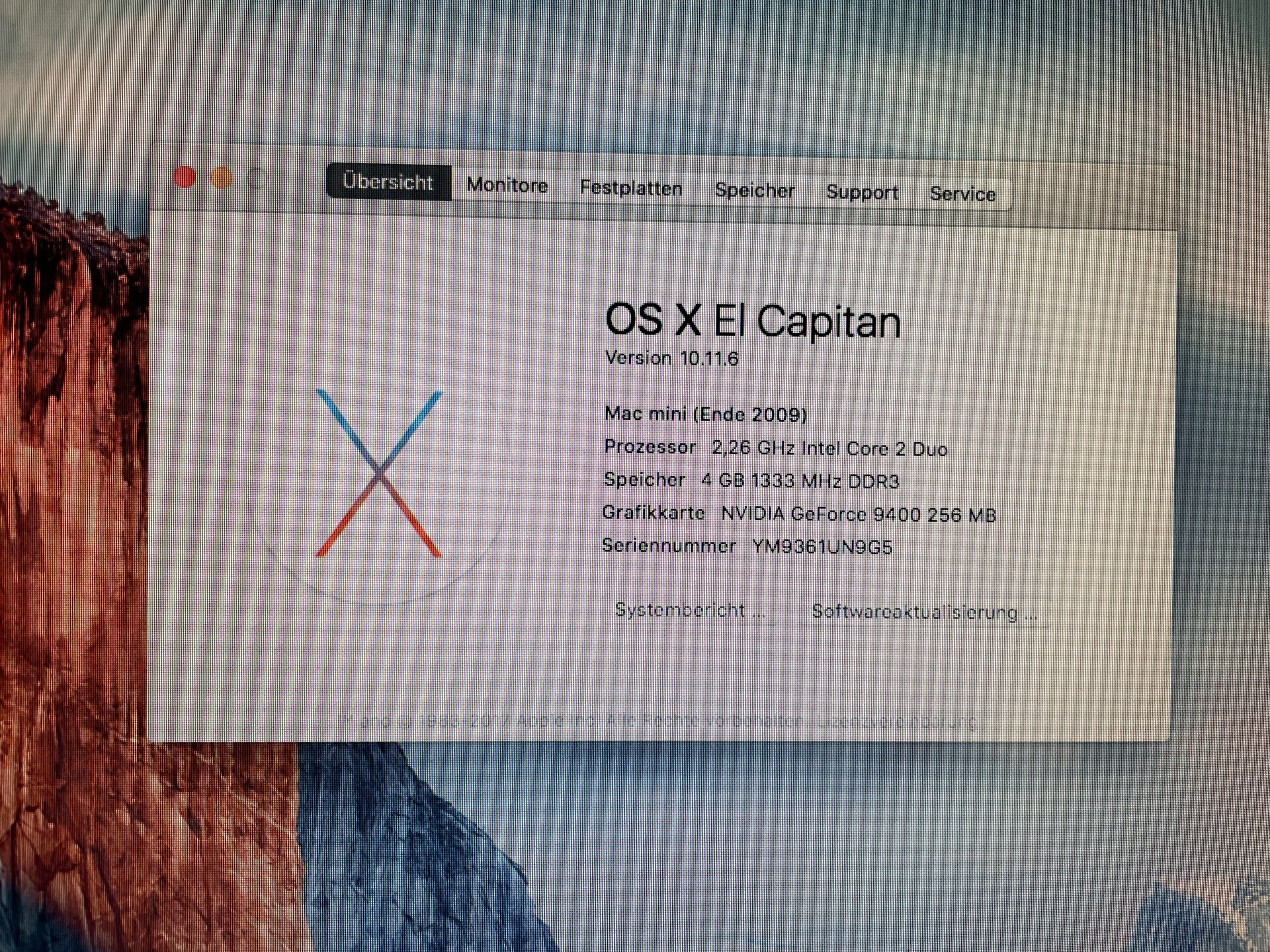The height and width of the screenshot is (952, 1270).
Task: Close the window with red button
Action: tap(185, 177)
